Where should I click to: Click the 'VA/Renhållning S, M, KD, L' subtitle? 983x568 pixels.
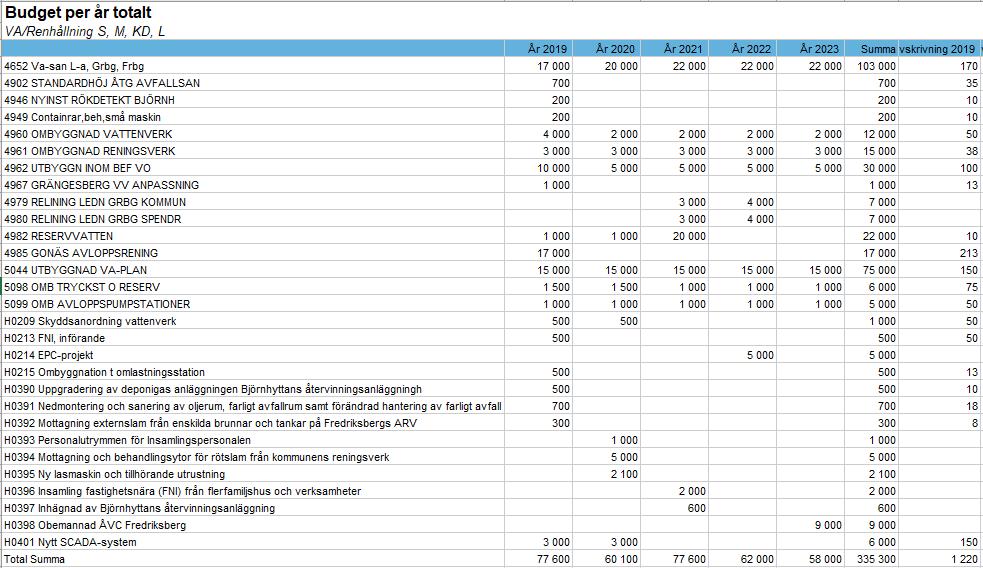85,31
